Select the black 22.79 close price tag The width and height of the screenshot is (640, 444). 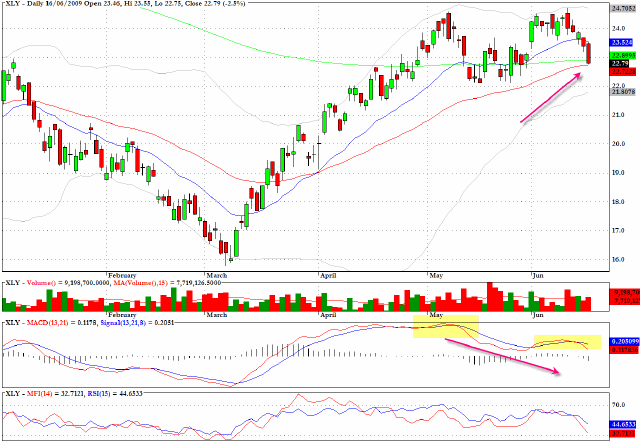coord(620,63)
